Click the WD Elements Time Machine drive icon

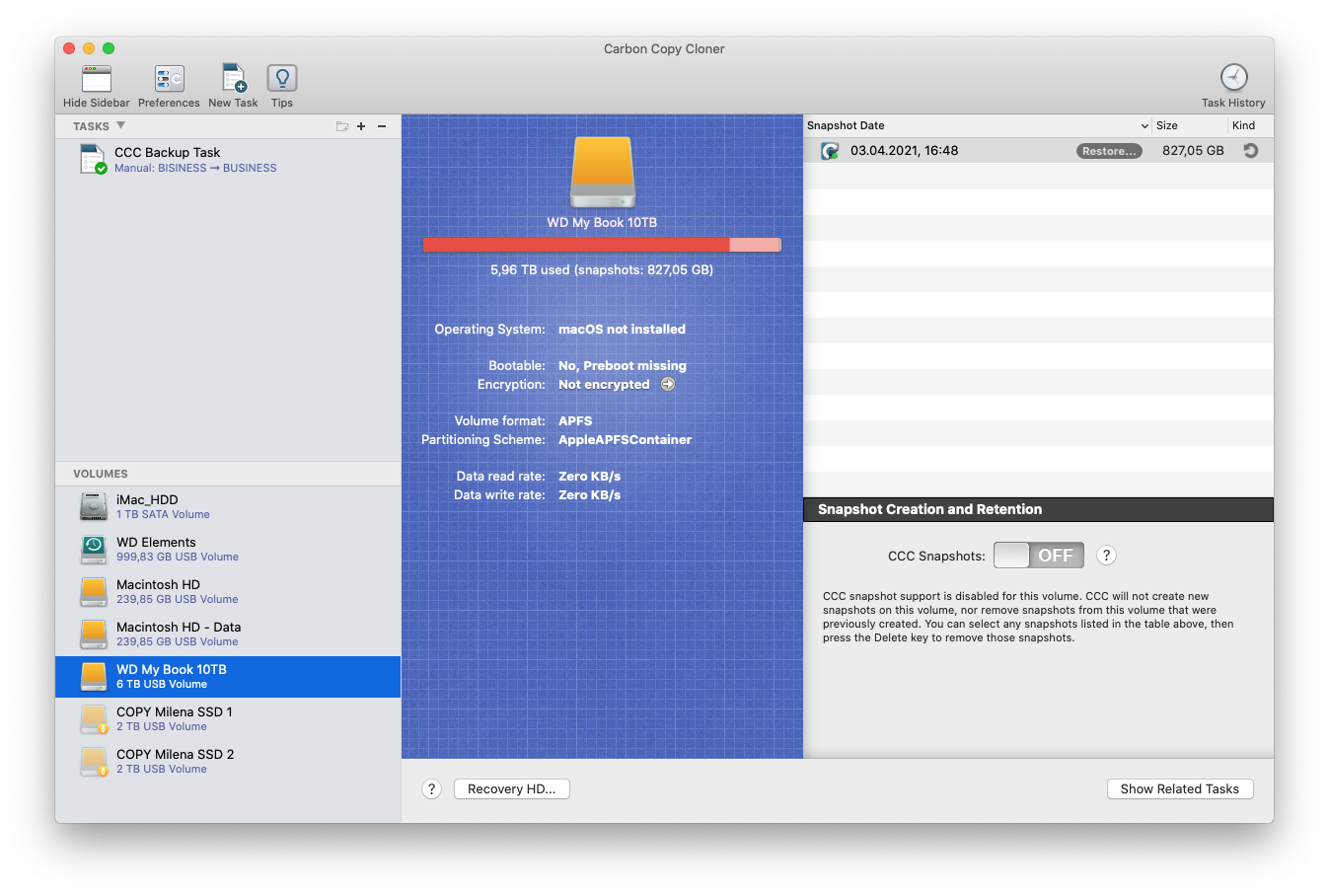[94, 549]
